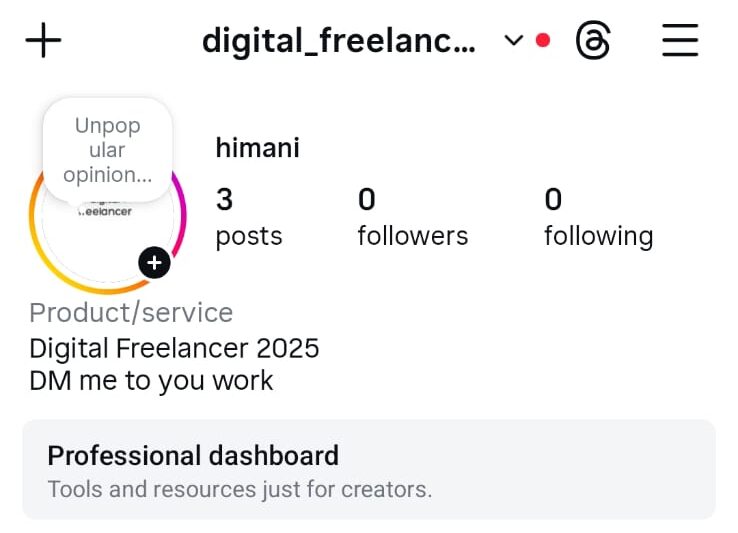Tap the word "posts" under the count
Screen dimensions: 738x533
[249, 236]
